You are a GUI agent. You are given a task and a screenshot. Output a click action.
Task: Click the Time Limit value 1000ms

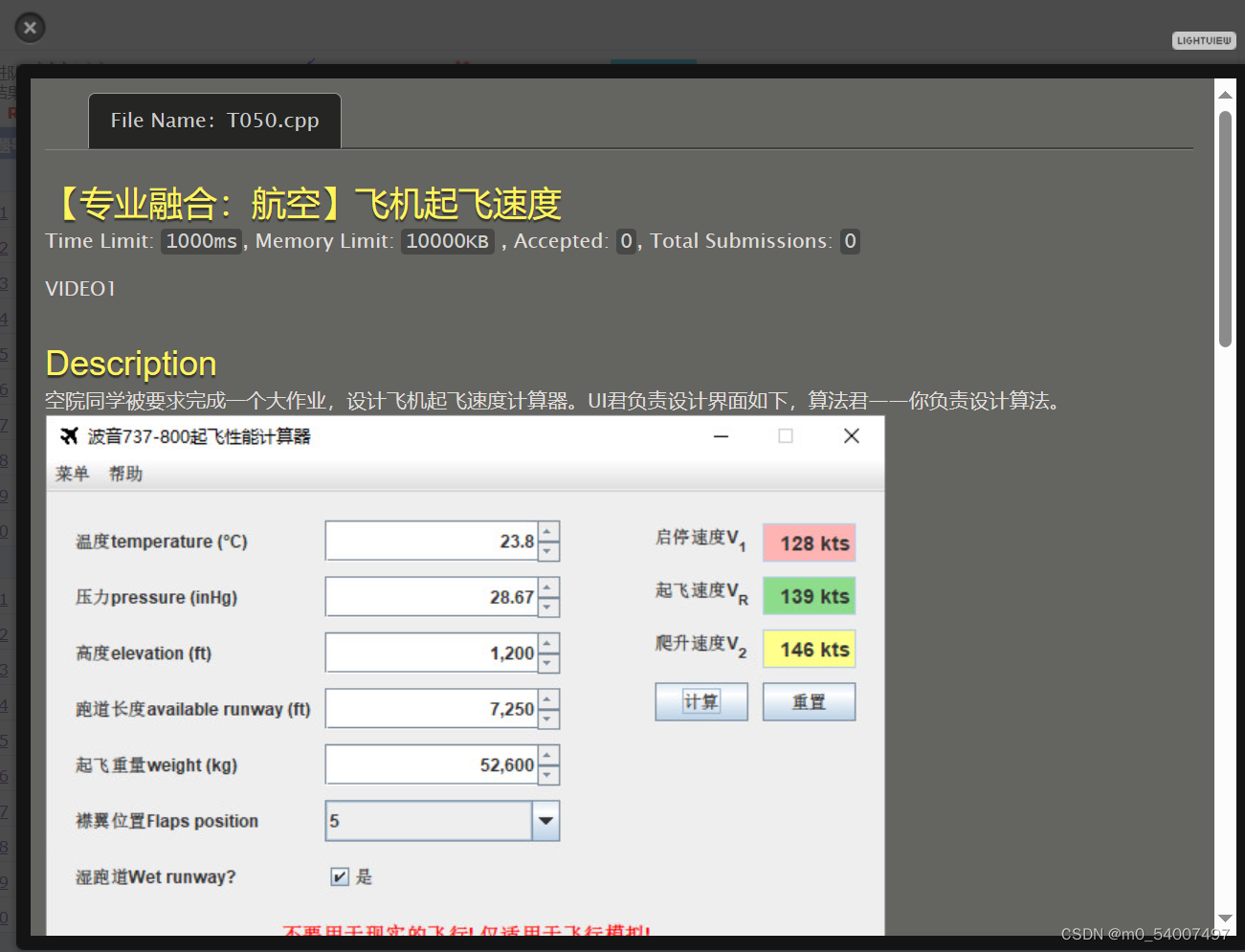tap(202, 241)
